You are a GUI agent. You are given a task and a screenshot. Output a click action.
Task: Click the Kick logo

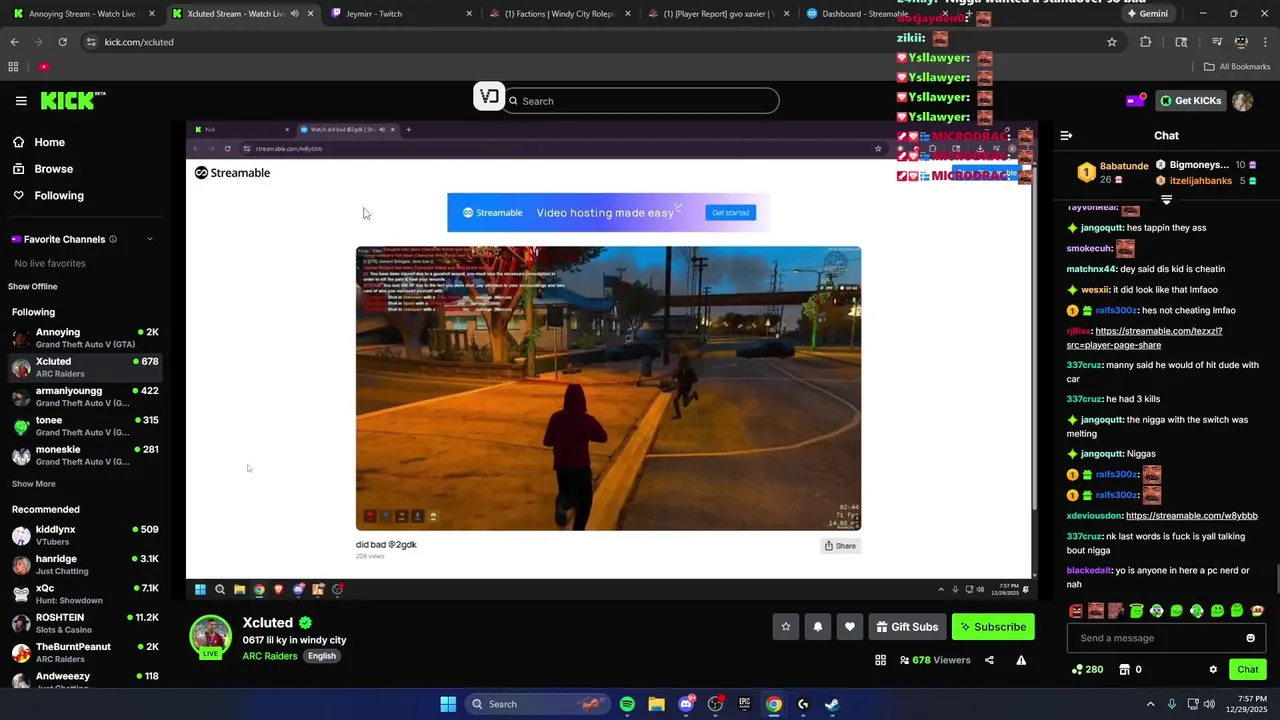point(73,100)
